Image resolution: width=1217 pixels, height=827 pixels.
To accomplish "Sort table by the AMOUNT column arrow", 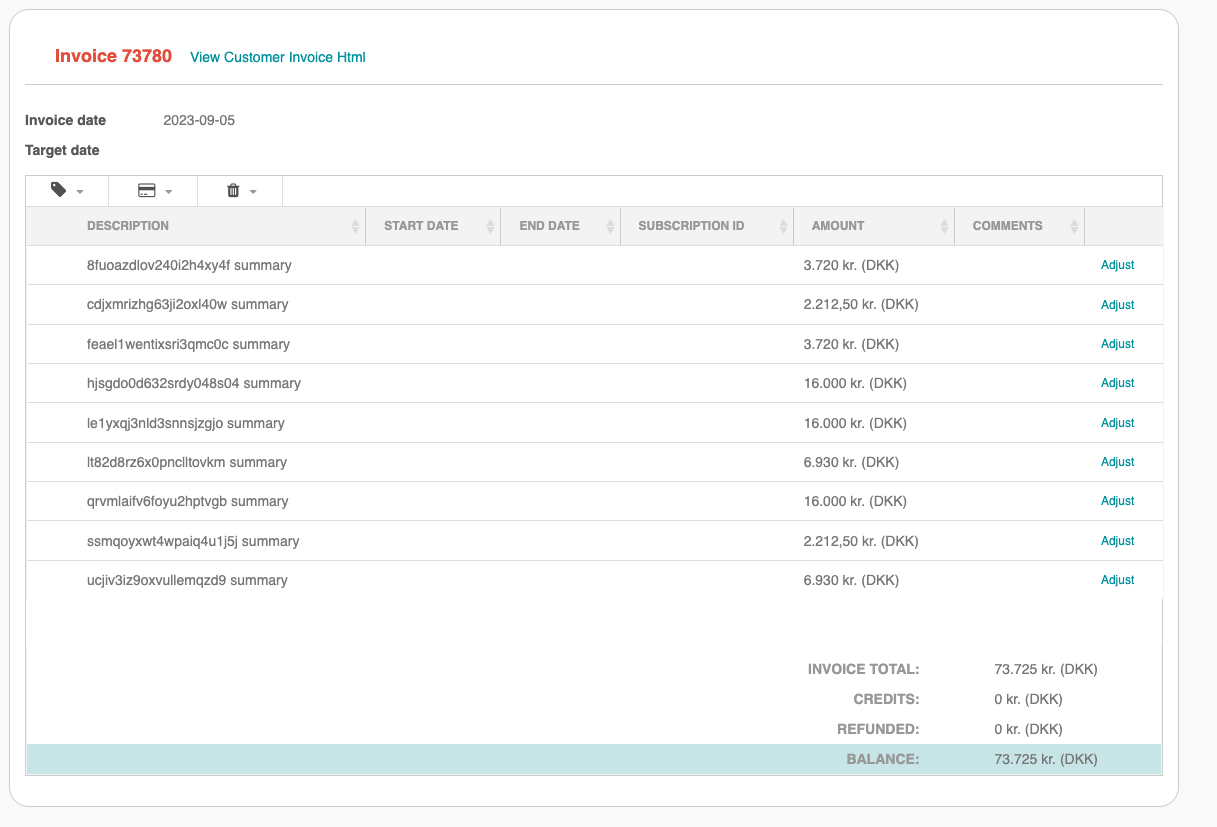I will [x=944, y=226].
